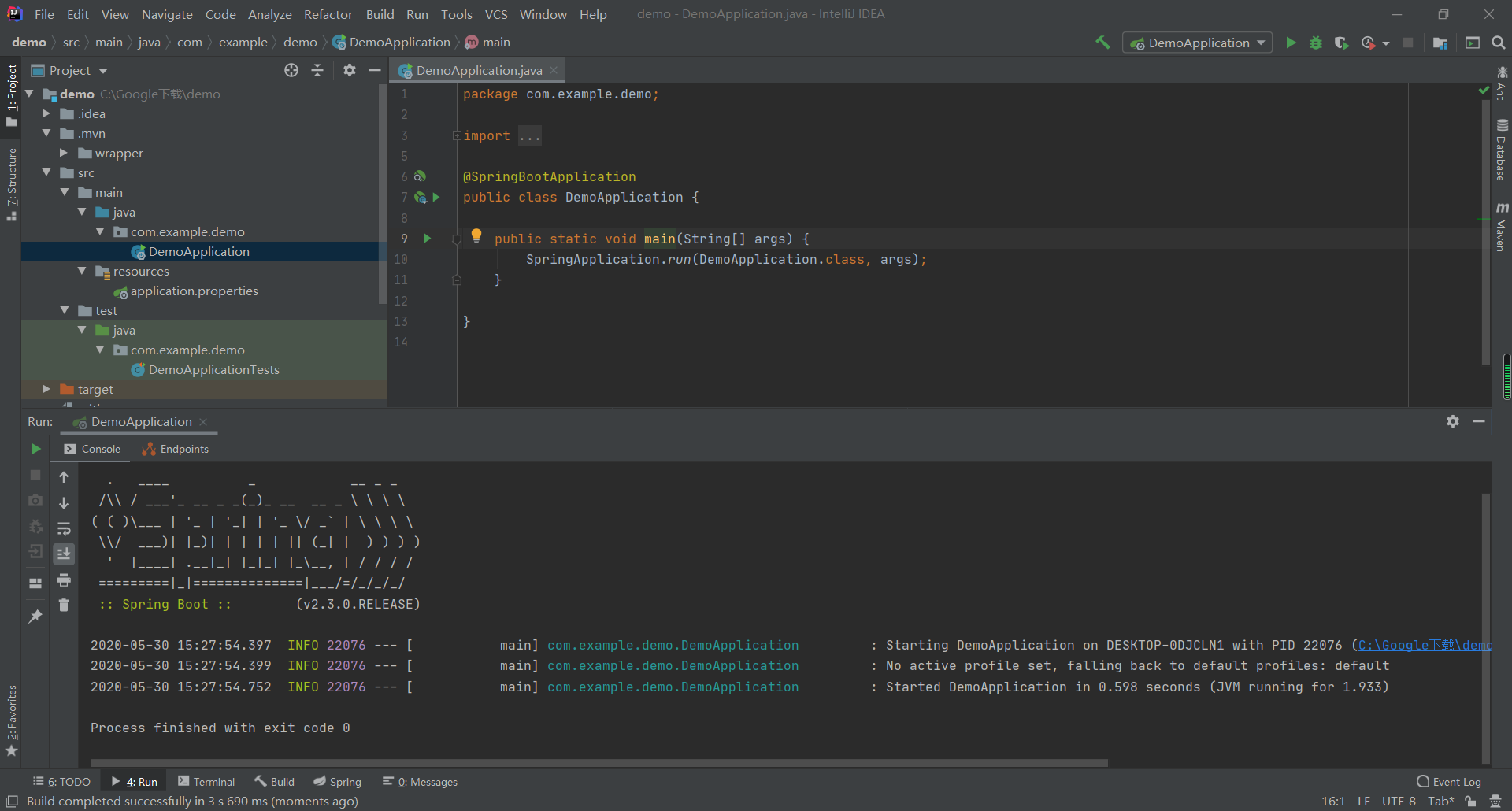This screenshot has height=811, width=1512.
Task: Click the Build Project hammer icon
Action: (1102, 43)
